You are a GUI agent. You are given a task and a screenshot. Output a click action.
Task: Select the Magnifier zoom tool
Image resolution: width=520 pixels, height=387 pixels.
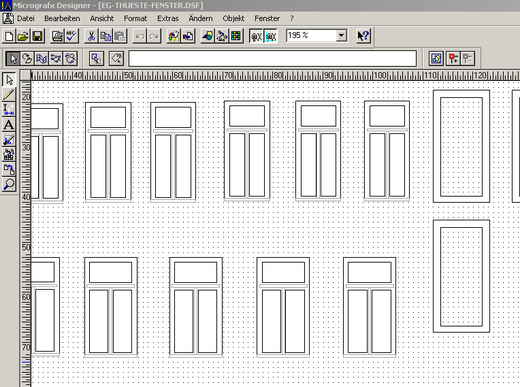point(9,184)
